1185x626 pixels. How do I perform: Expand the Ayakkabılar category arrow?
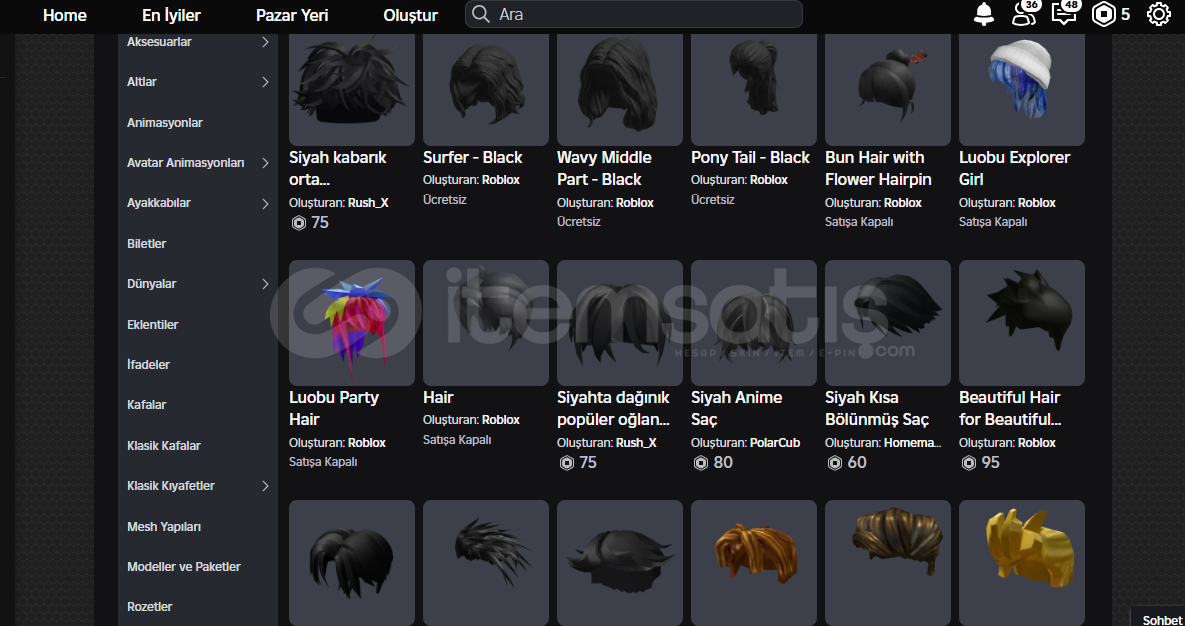point(265,203)
